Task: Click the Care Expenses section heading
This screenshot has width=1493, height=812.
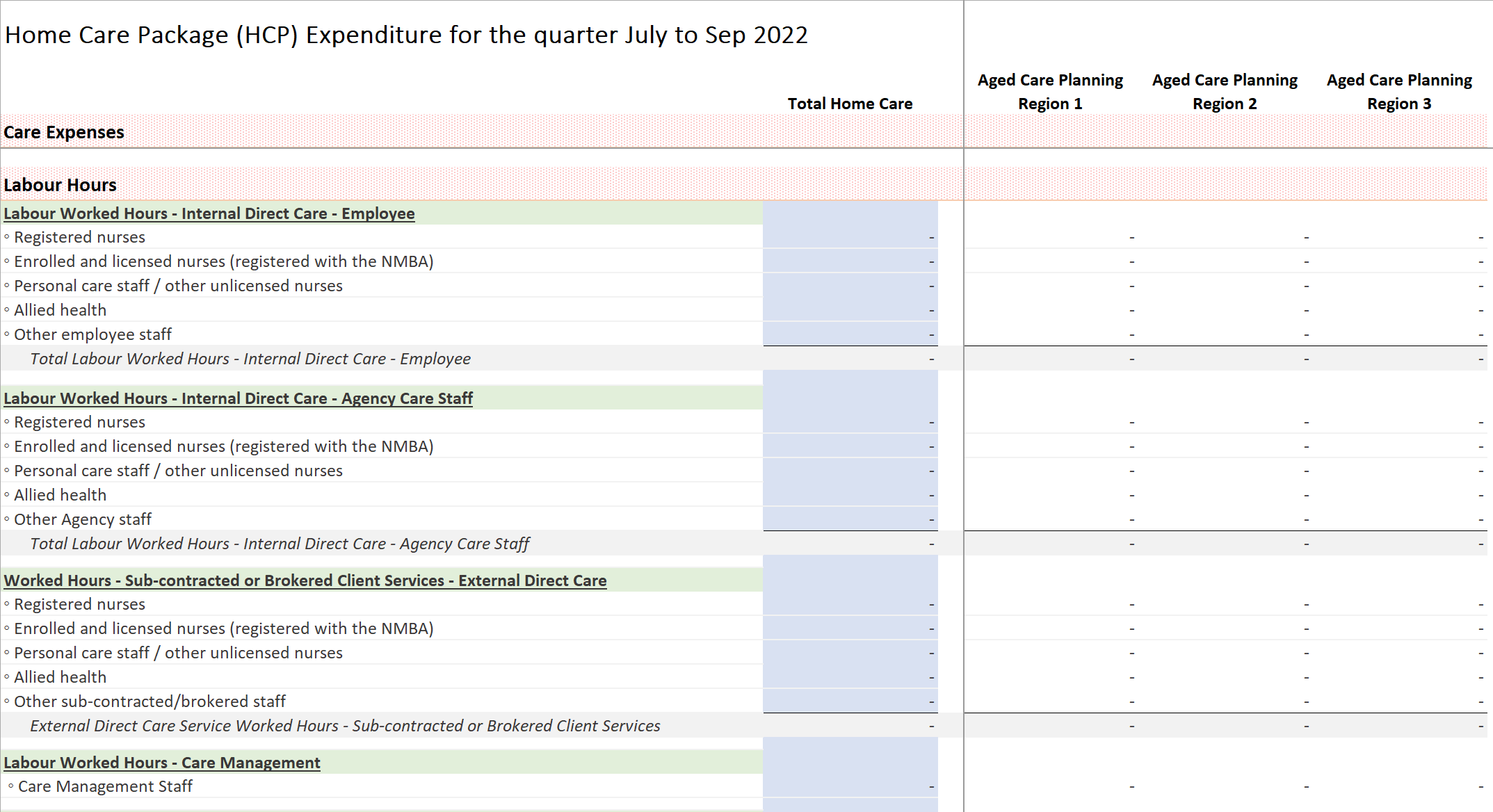Action: [x=64, y=132]
